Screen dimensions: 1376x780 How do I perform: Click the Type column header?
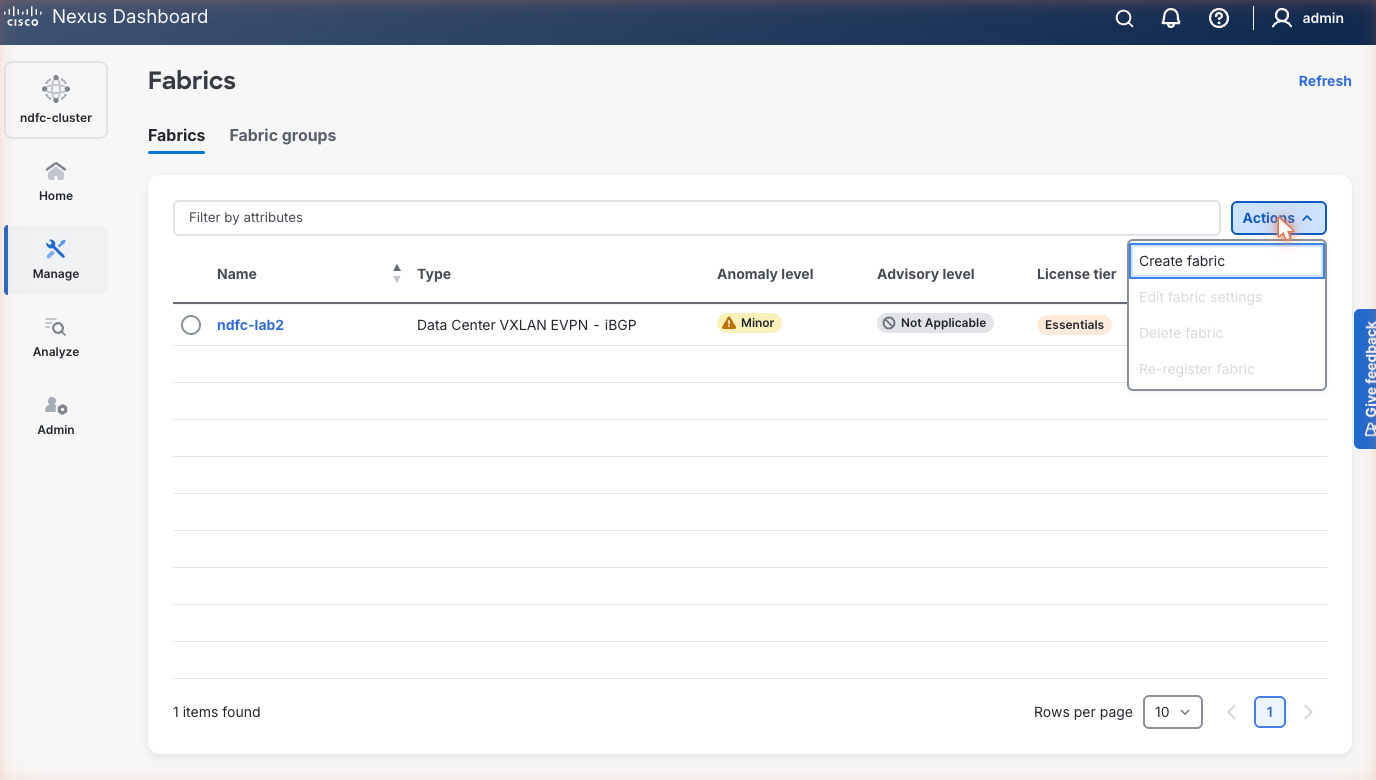point(434,274)
